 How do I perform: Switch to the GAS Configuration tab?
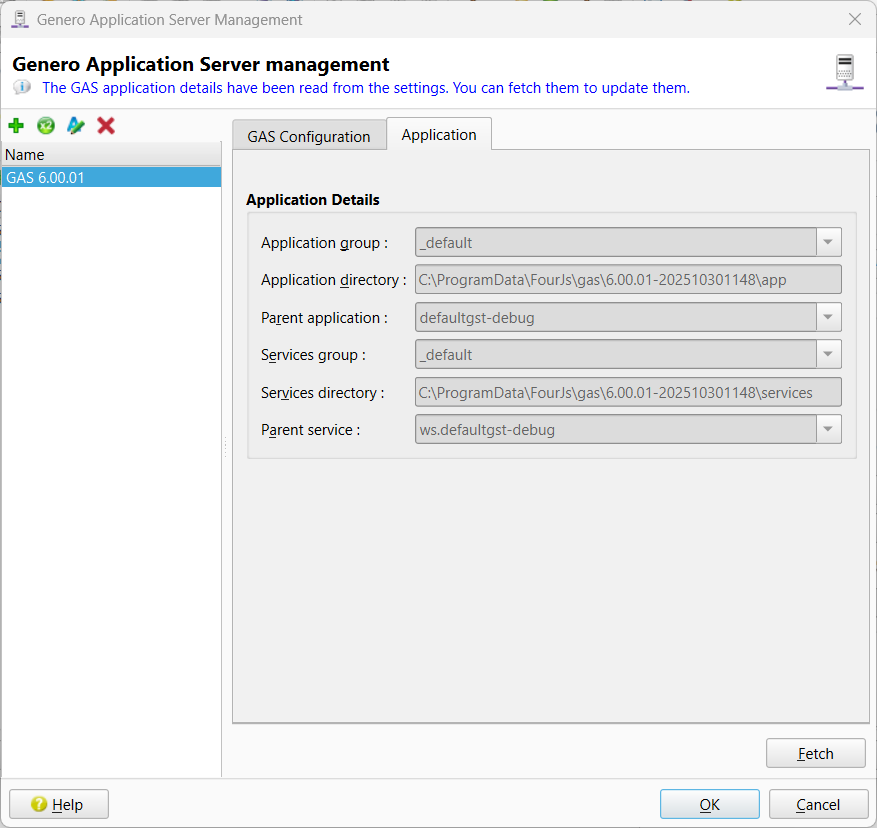click(309, 136)
